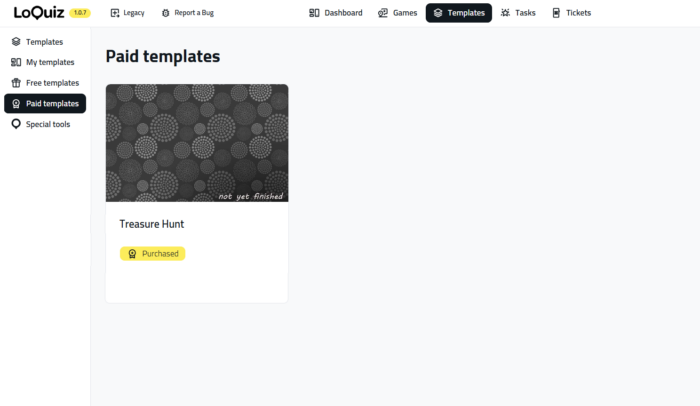The height and width of the screenshot is (406, 700).
Task: Click the Report a Bug link
Action: 194,13
